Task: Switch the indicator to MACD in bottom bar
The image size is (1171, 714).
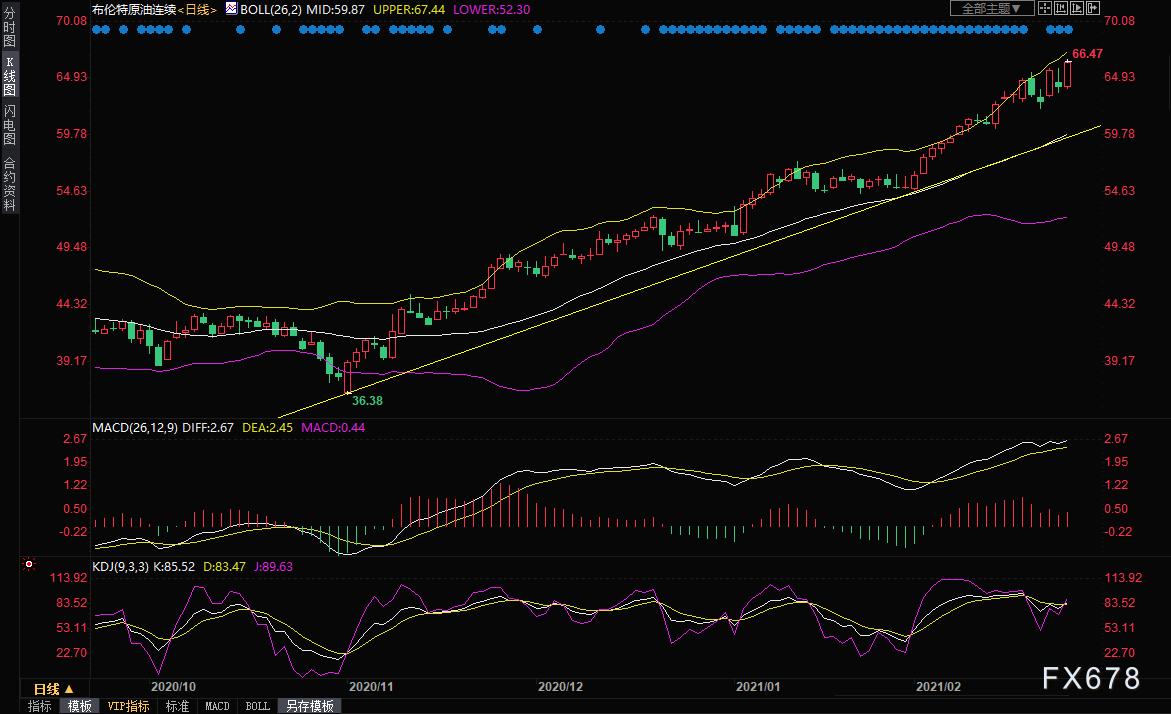Action: 217,706
